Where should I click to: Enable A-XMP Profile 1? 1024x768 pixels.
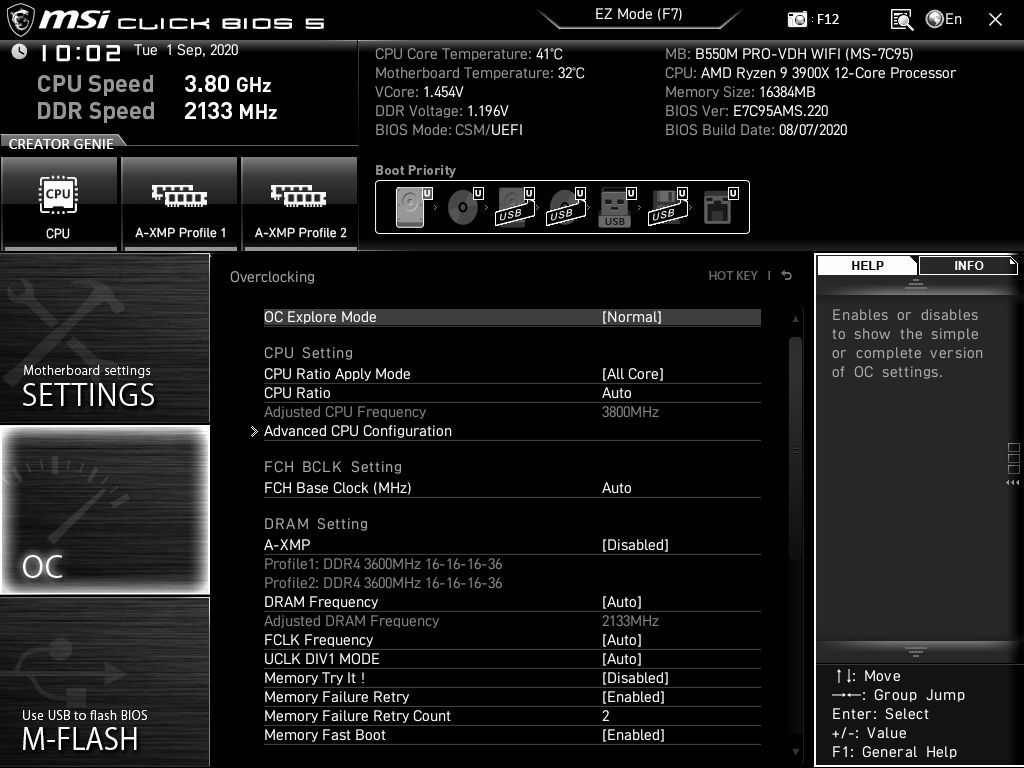(x=180, y=204)
